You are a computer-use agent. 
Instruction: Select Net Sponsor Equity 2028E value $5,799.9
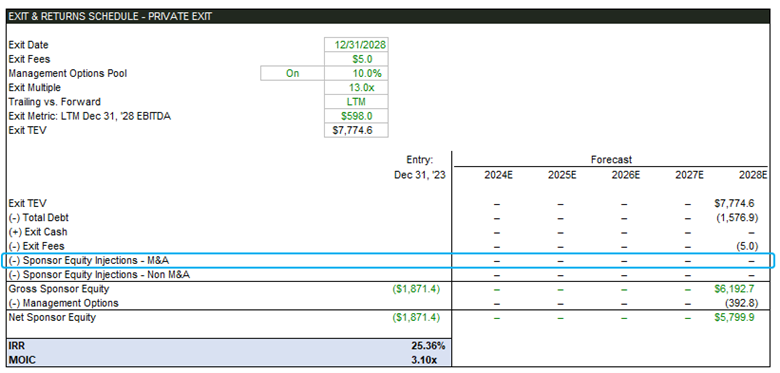[734, 317]
